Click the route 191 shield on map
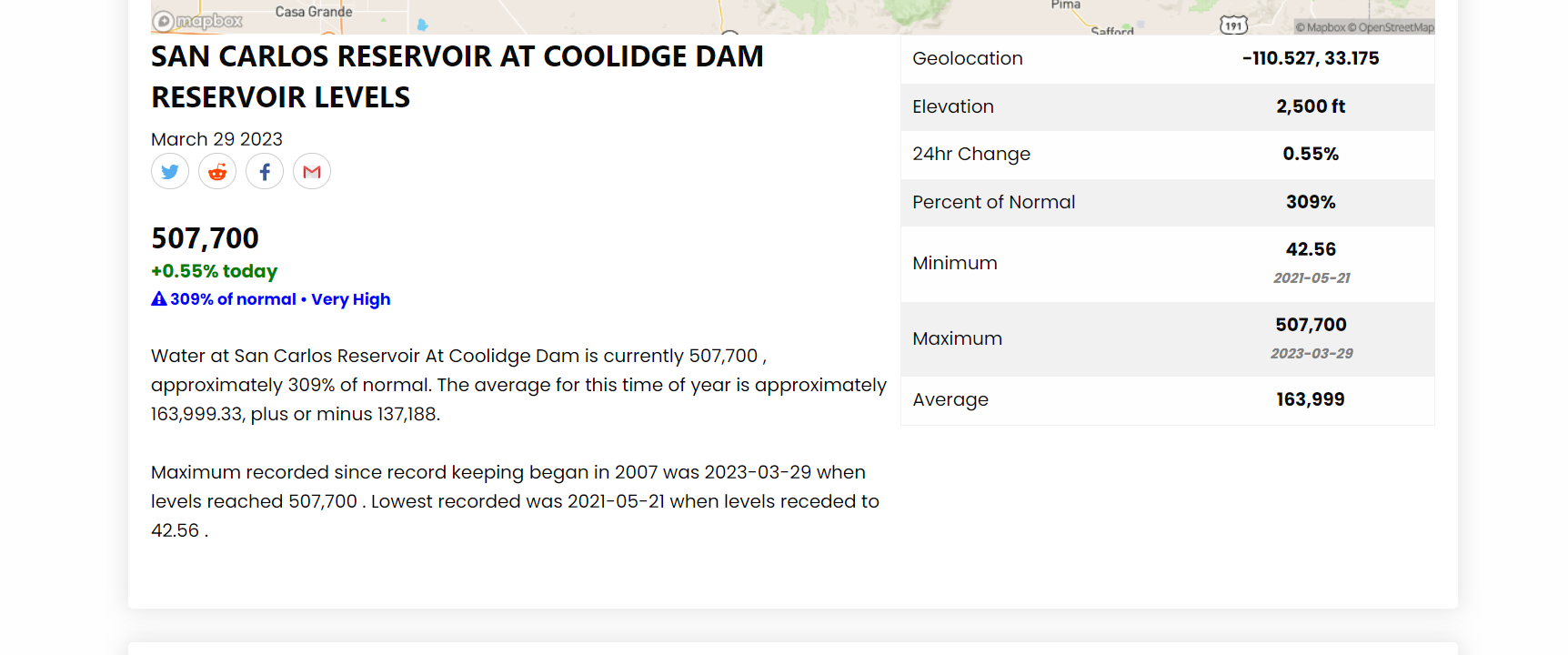 [1233, 25]
